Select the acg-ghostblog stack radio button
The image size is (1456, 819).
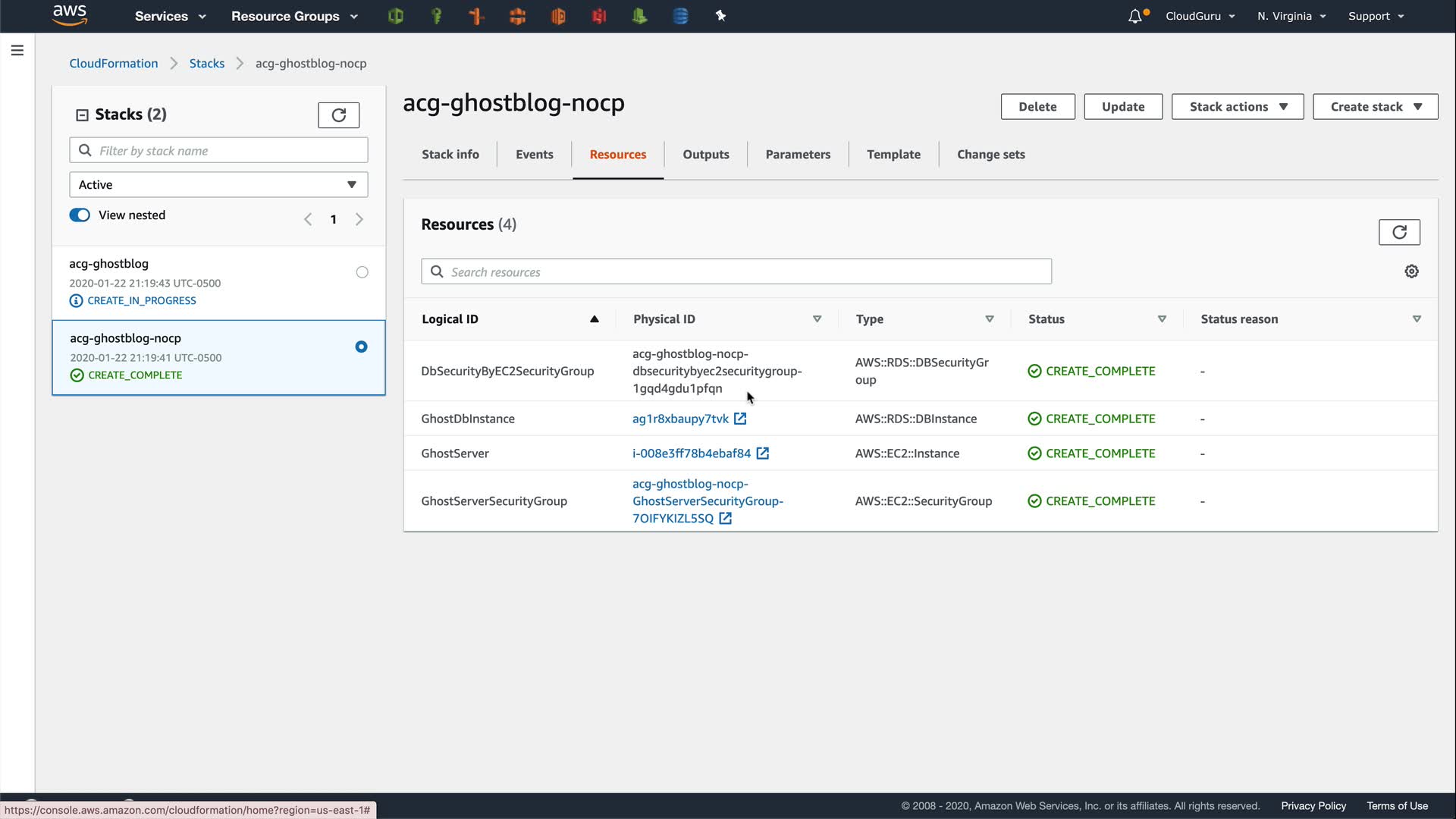pos(362,272)
